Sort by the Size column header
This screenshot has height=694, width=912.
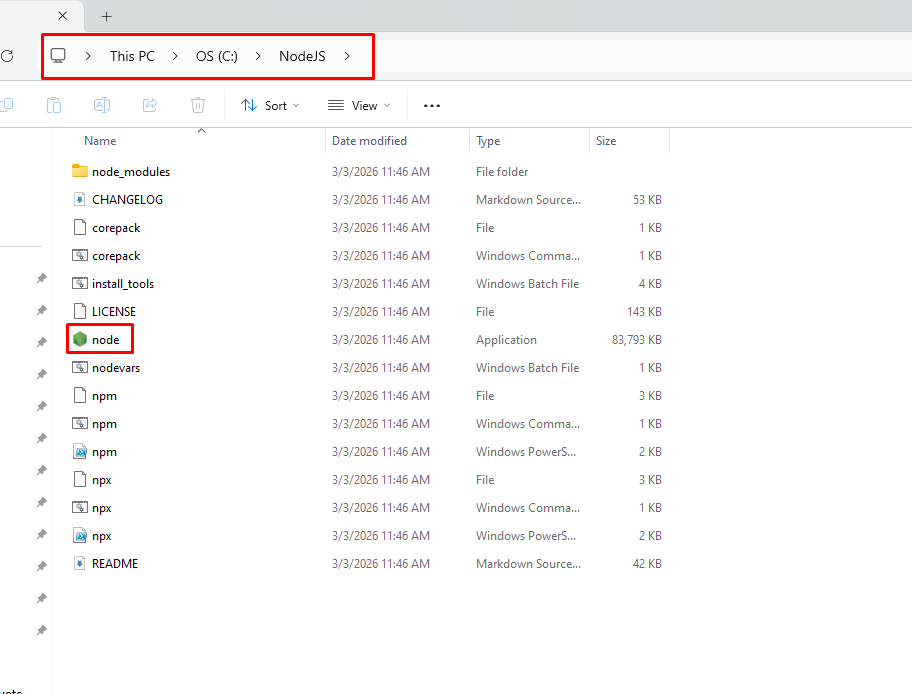click(x=605, y=141)
